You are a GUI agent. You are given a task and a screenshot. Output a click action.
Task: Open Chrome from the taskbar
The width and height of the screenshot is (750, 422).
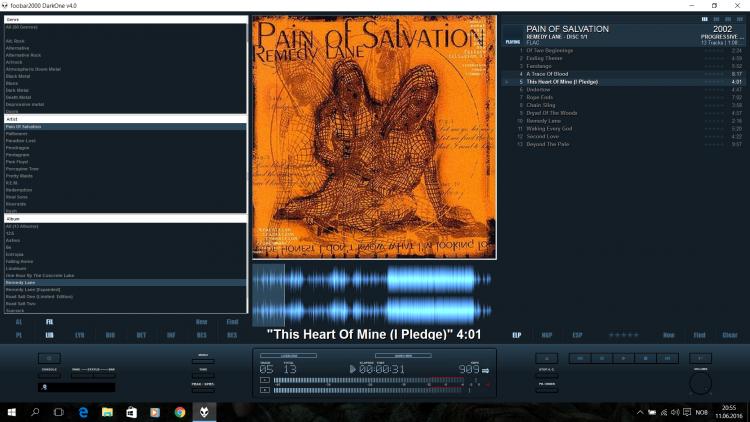point(180,412)
